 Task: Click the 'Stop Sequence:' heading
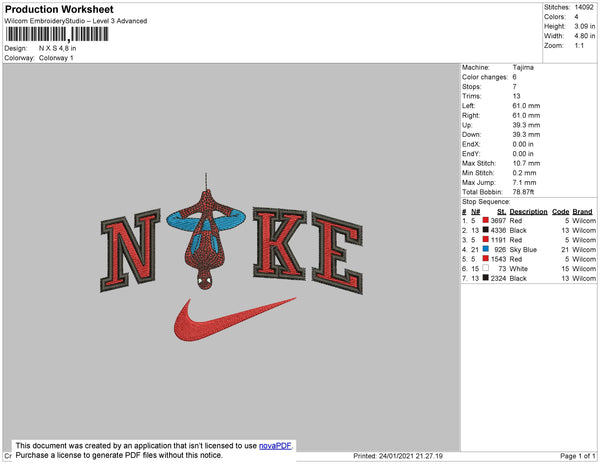pyautogui.click(x=486, y=202)
